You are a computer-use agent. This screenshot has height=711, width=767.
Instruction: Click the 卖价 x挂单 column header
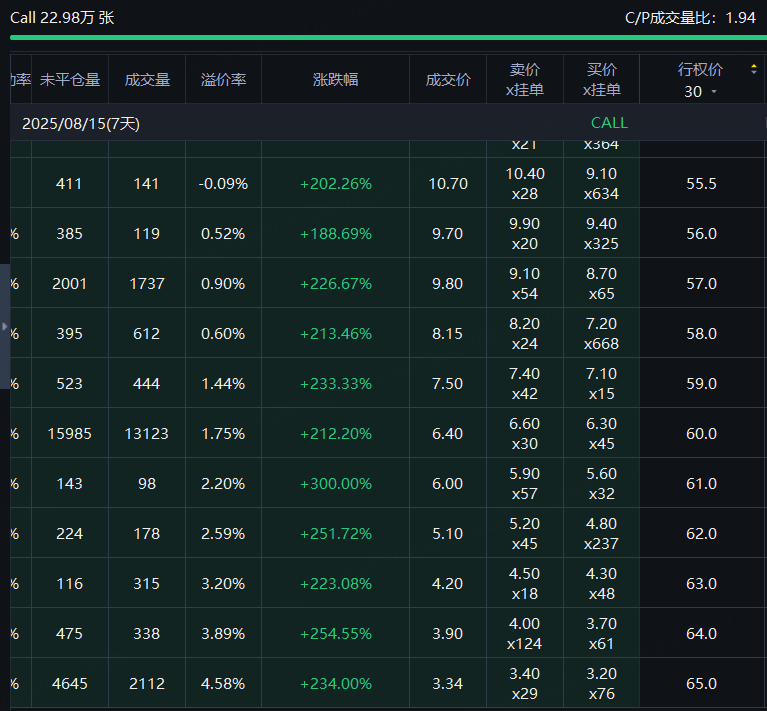[525, 80]
